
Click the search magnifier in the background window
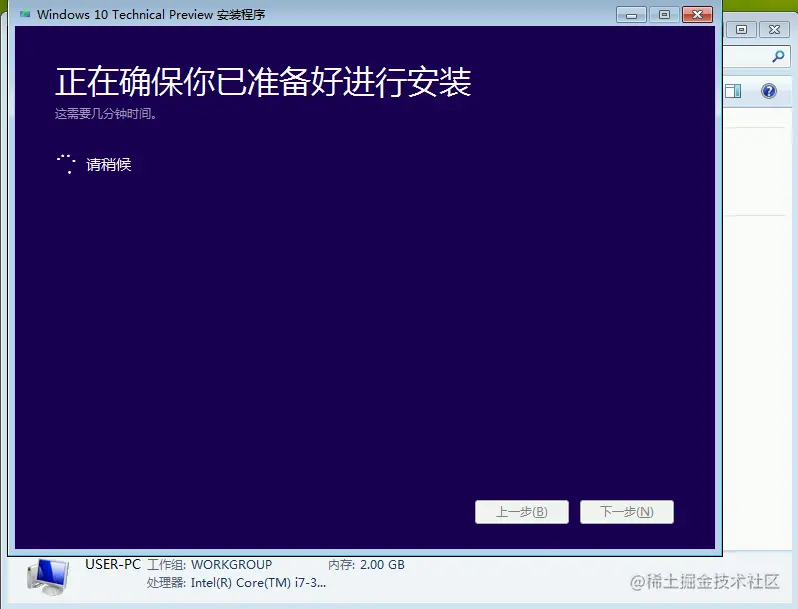pyautogui.click(x=778, y=56)
